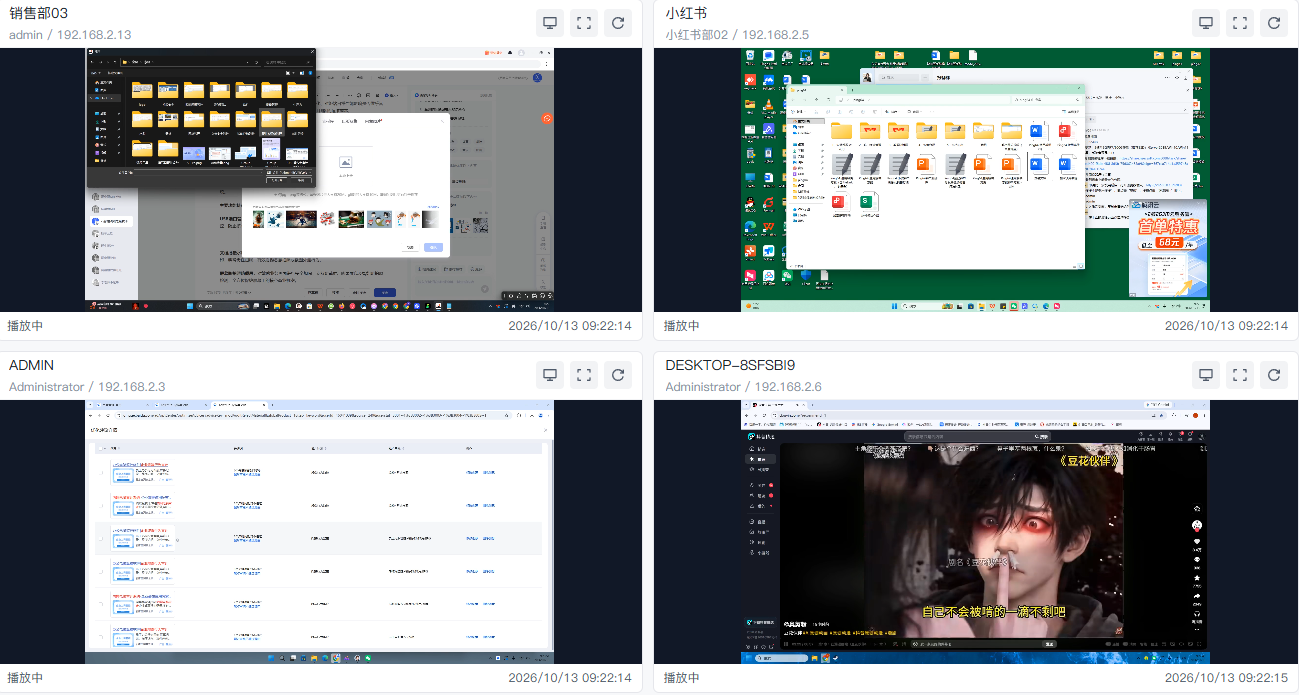Click the device name ADMIN

click(32, 365)
